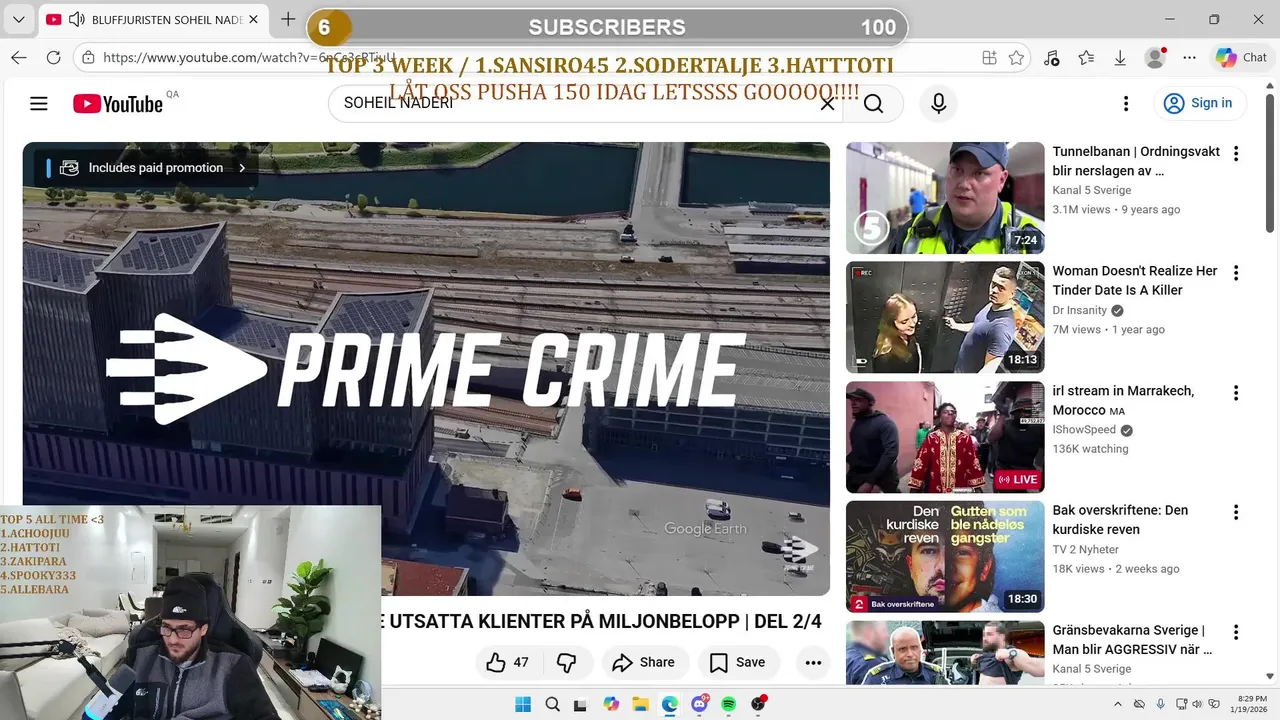Open options for irl stream Marrakech
Image resolution: width=1280 pixels, height=720 pixels.
[1236, 393]
